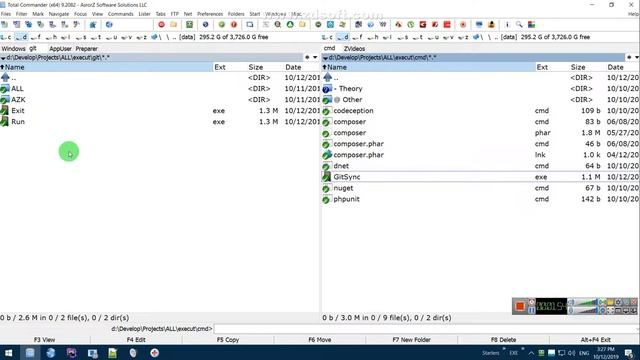
Task: Click the blue W toolbar icon
Action: click(x=383, y=24)
